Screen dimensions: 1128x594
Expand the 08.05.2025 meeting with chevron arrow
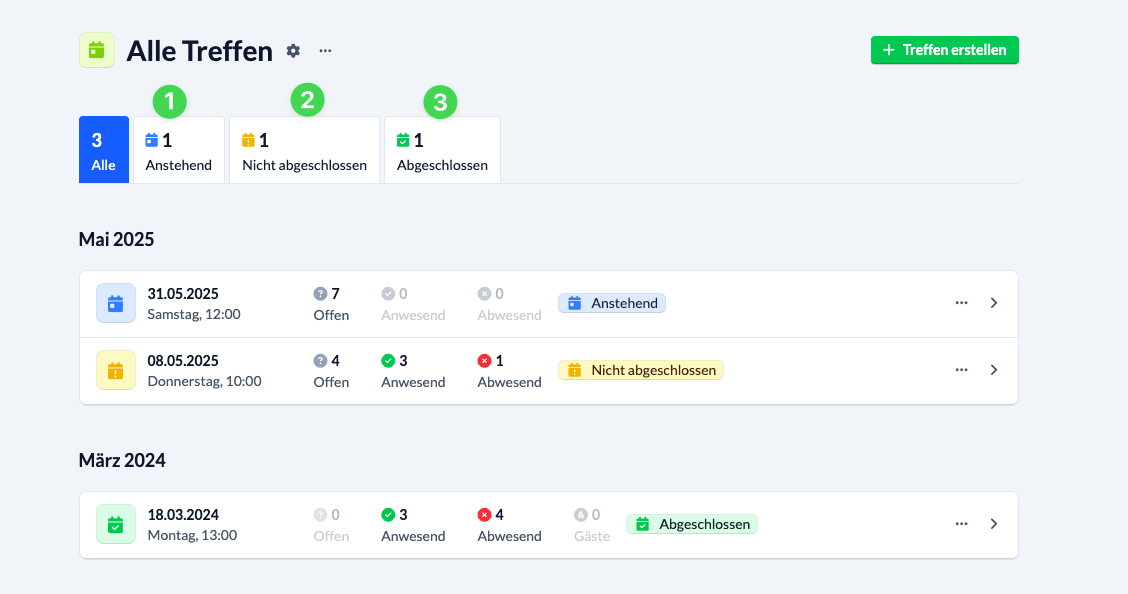(993, 370)
